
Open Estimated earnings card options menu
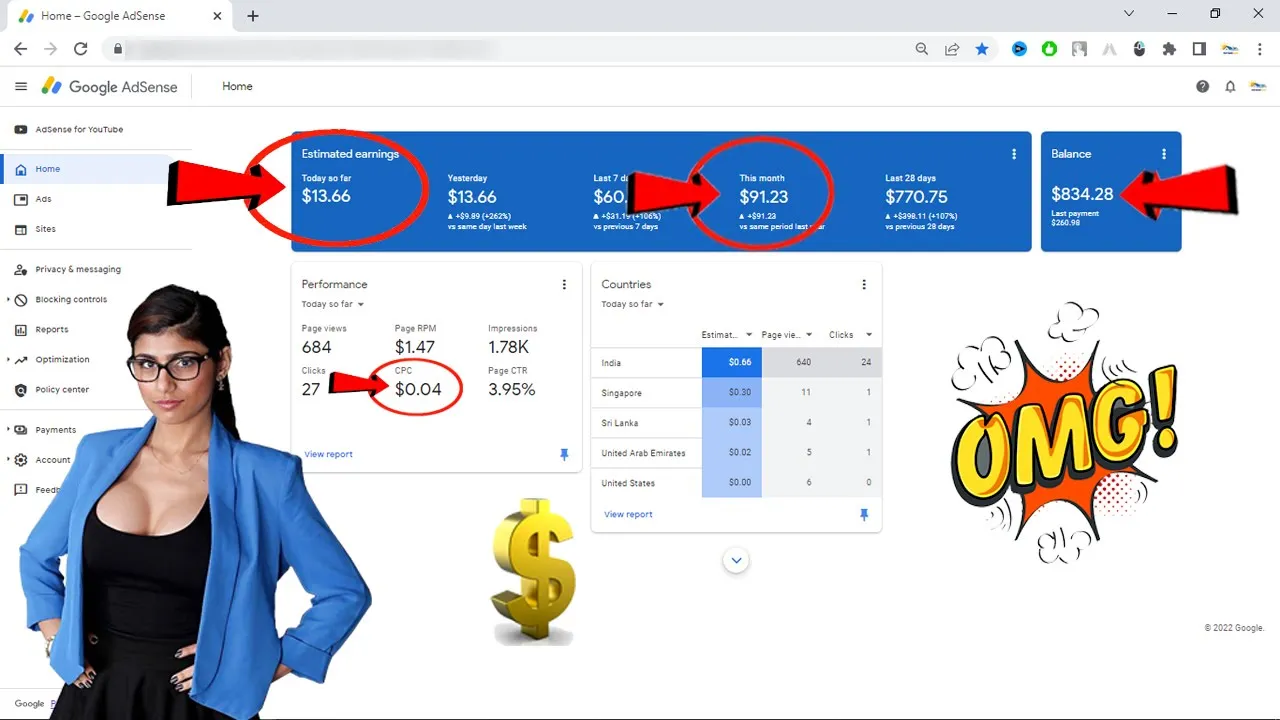coord(1014,154)
